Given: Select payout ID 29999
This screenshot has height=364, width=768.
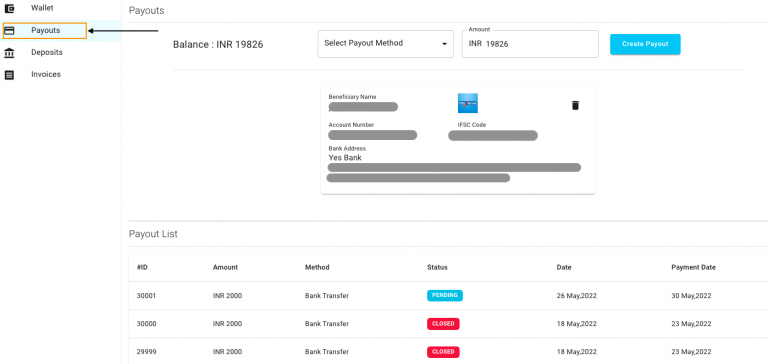Looking at the screenshot, I should 146,352.
